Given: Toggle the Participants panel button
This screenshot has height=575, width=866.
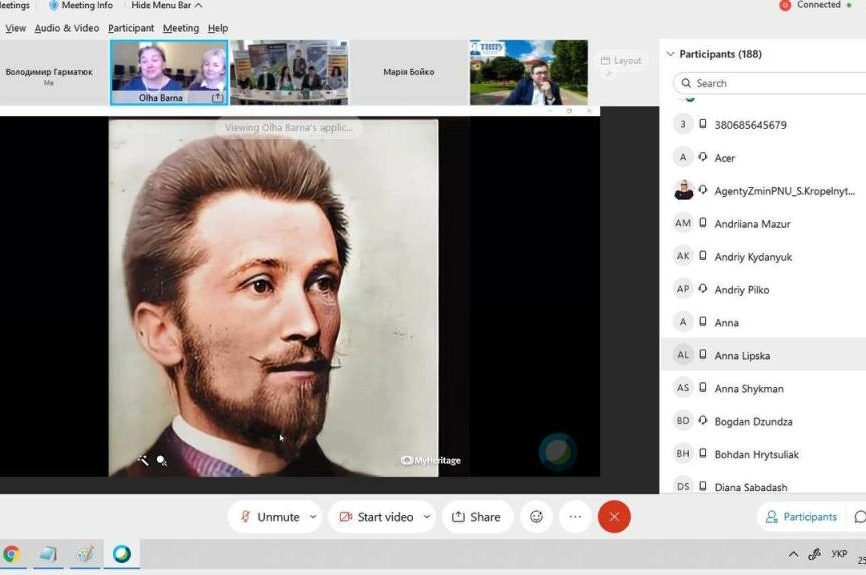Looking at the screenshot, I should coord(801,517).
